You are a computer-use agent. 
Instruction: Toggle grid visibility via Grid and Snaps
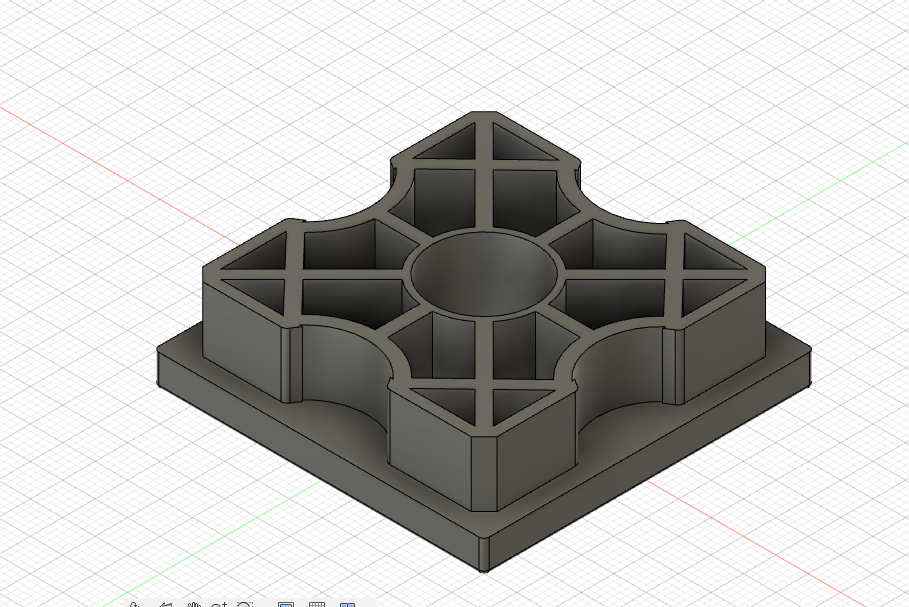316,604
